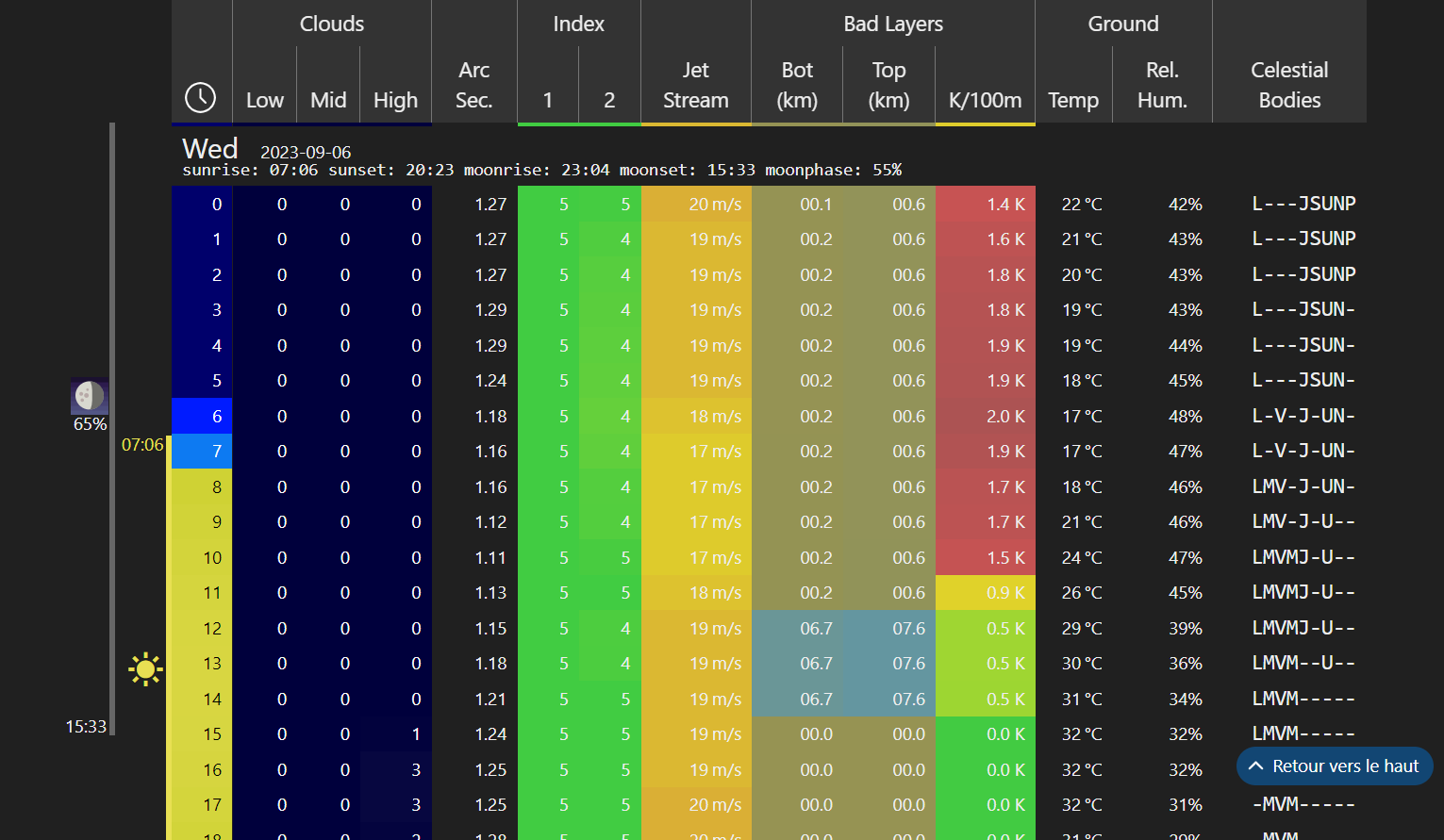The height and width of the screenshot is (840, 1444).
Task: Click the clock icon in table header
Action: pos(200,97)
